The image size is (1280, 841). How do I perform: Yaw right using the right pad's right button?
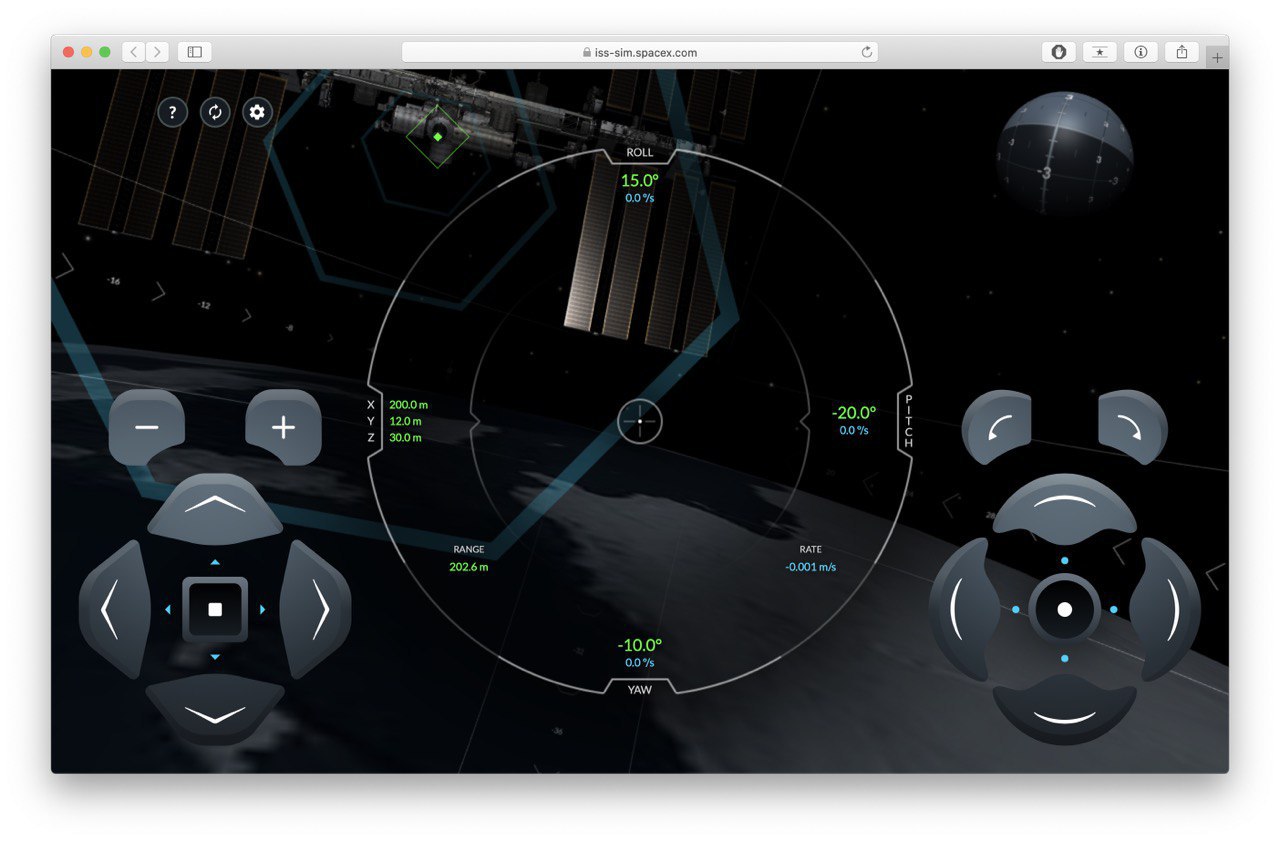coord(1166,609)
